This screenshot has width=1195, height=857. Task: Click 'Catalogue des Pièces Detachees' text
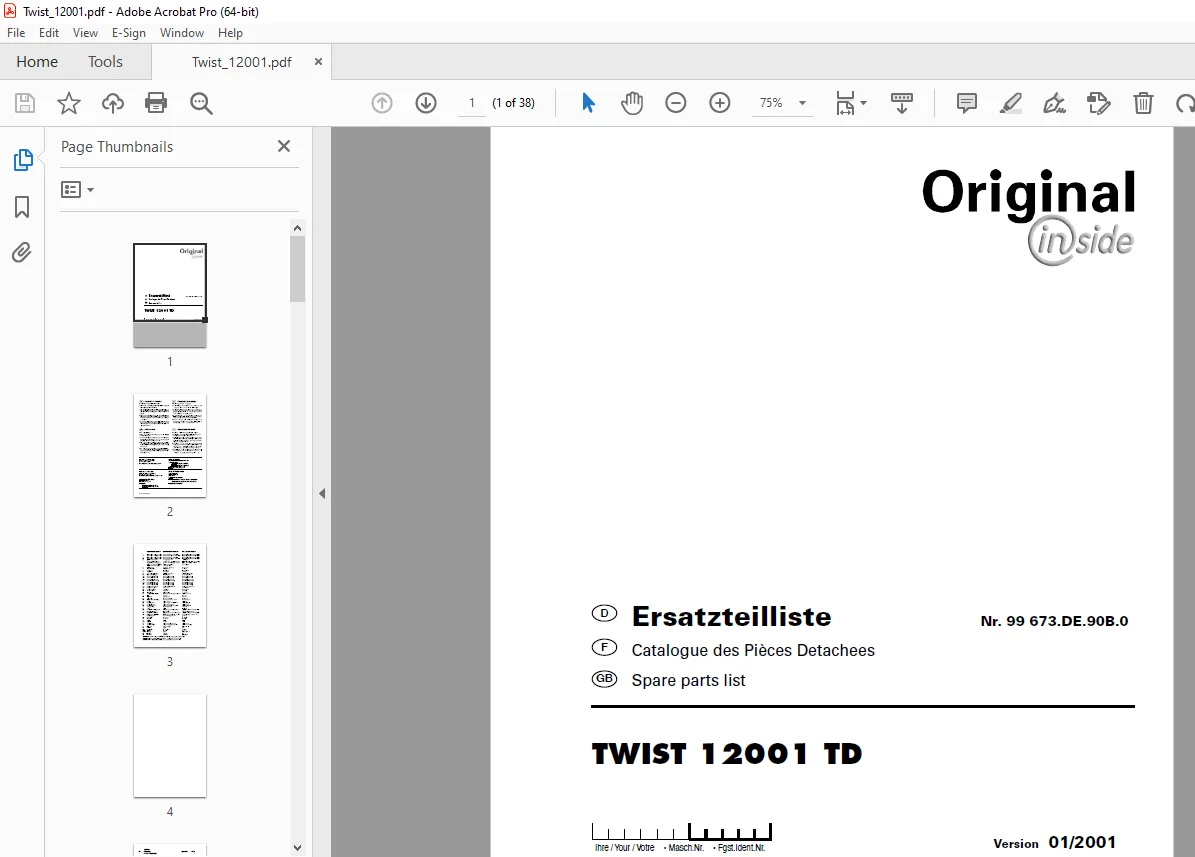[753, 650]
